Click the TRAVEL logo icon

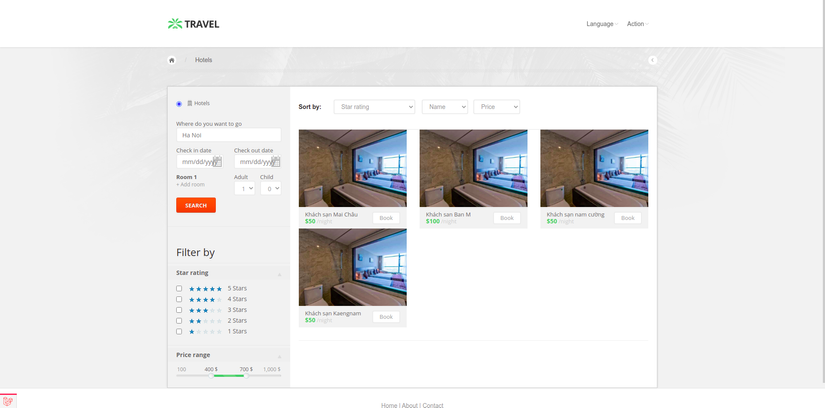(x=175, y=24)
